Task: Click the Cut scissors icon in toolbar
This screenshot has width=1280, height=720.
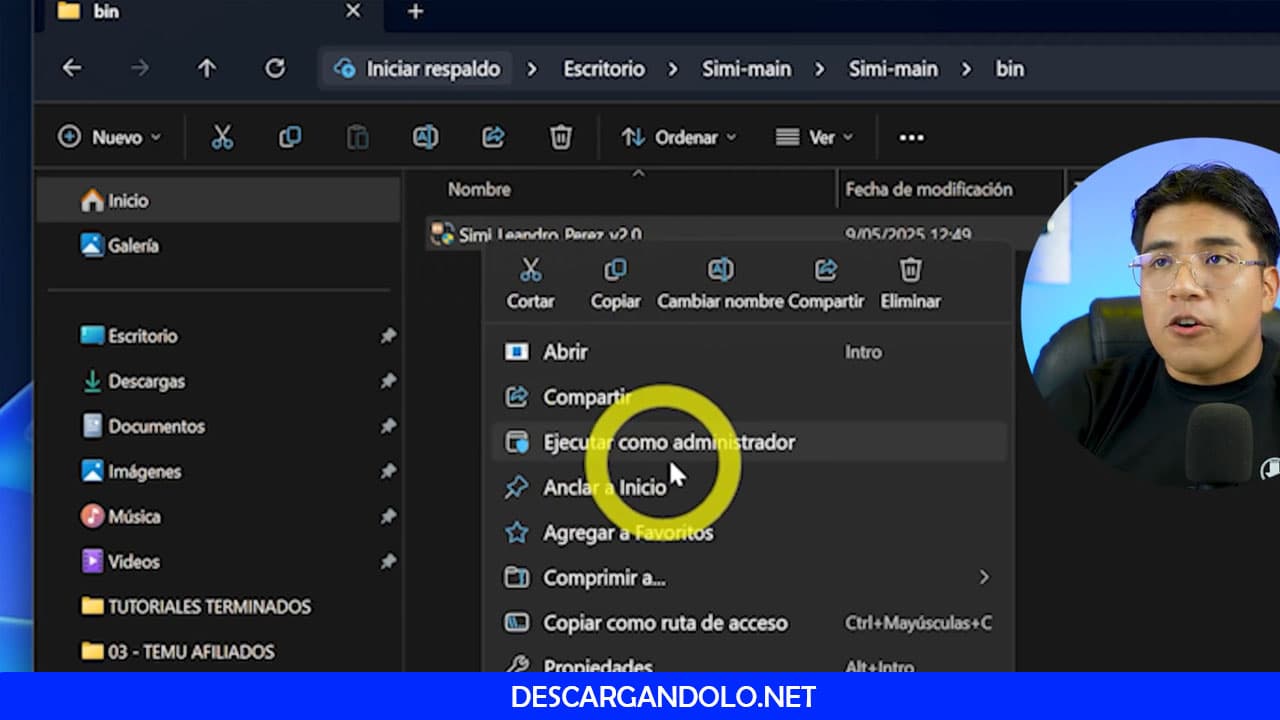Action: 222,137
